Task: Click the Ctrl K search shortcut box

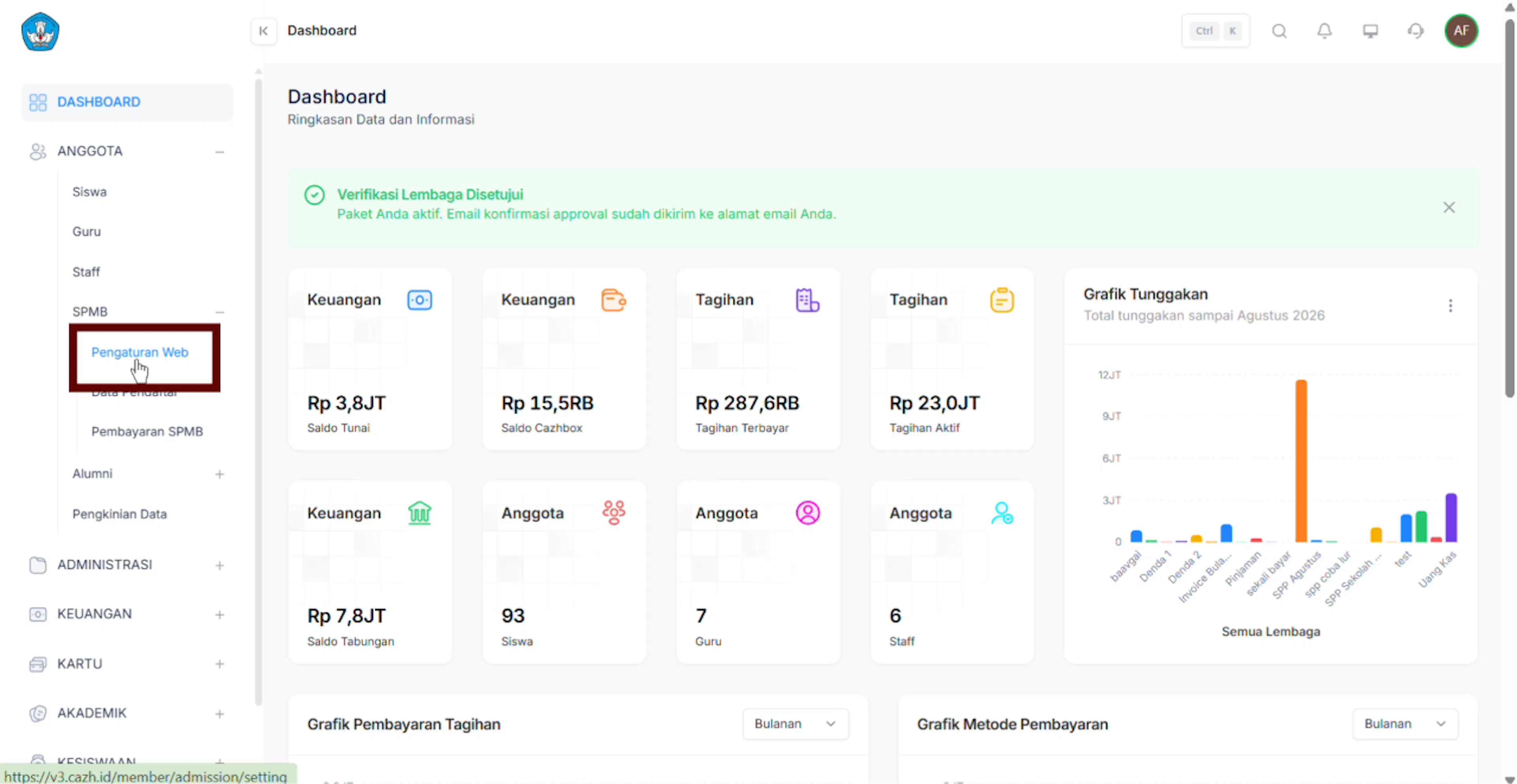Action: [1216, 30]
